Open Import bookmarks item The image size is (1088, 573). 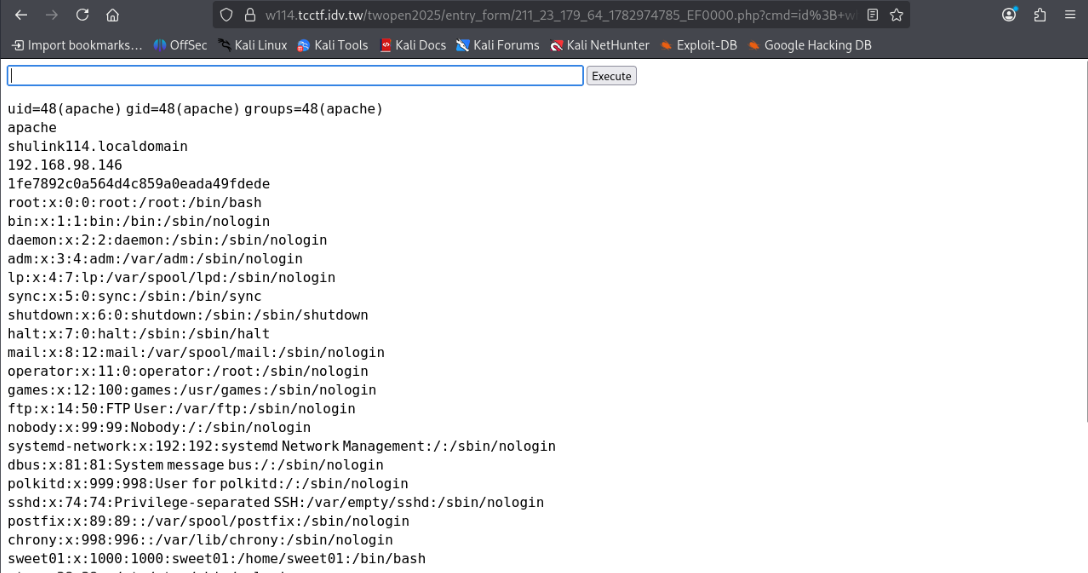coord(77,45)
